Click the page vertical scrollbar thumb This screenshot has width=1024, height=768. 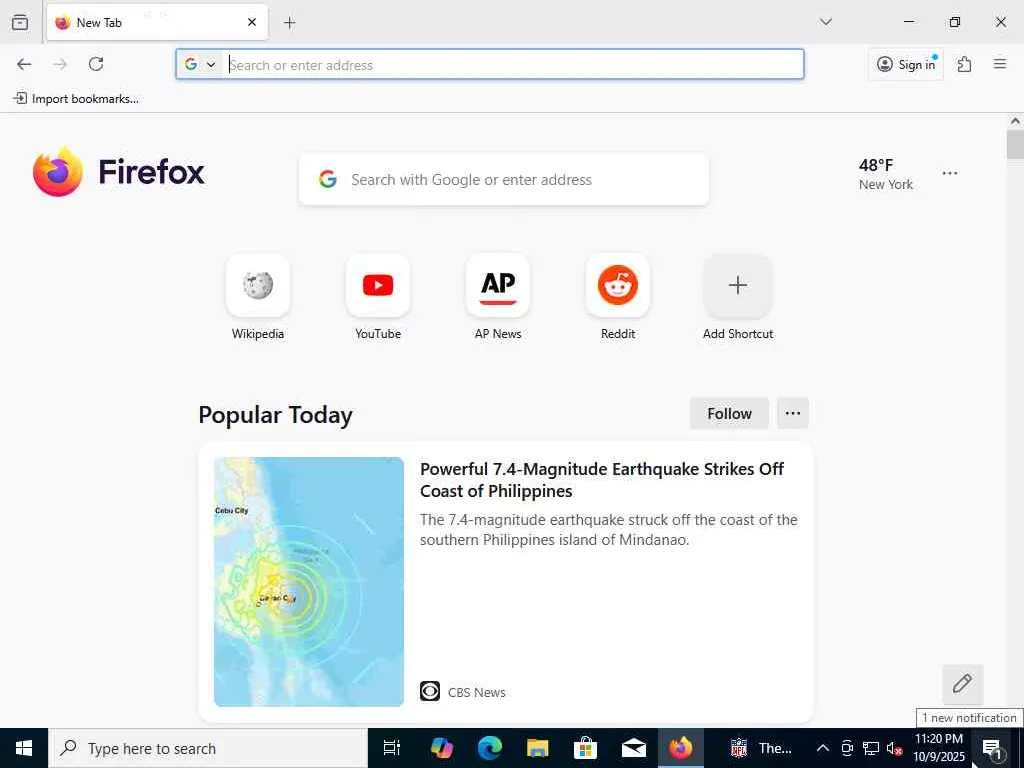1015,145
